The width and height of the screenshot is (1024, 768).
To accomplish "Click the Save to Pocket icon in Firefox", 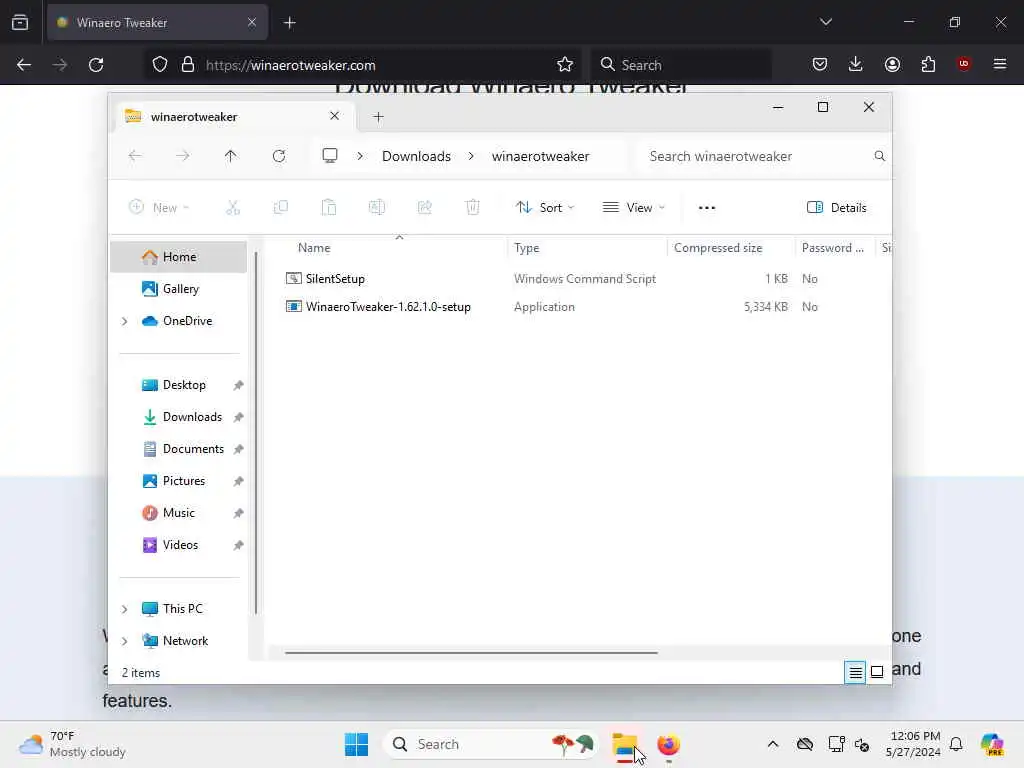I will click(x=820, y=64).
